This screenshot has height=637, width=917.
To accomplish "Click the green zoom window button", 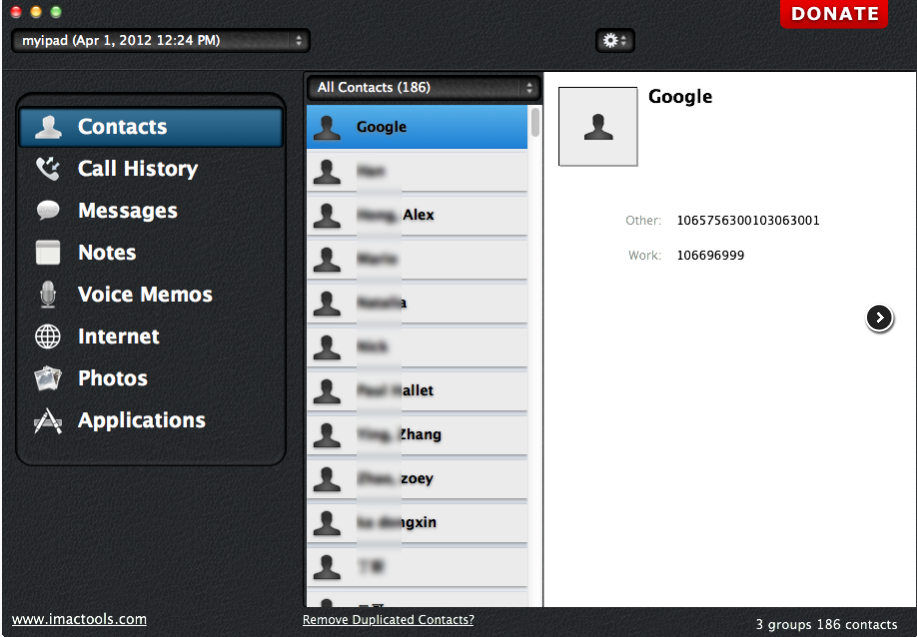I will click(56, 12).
